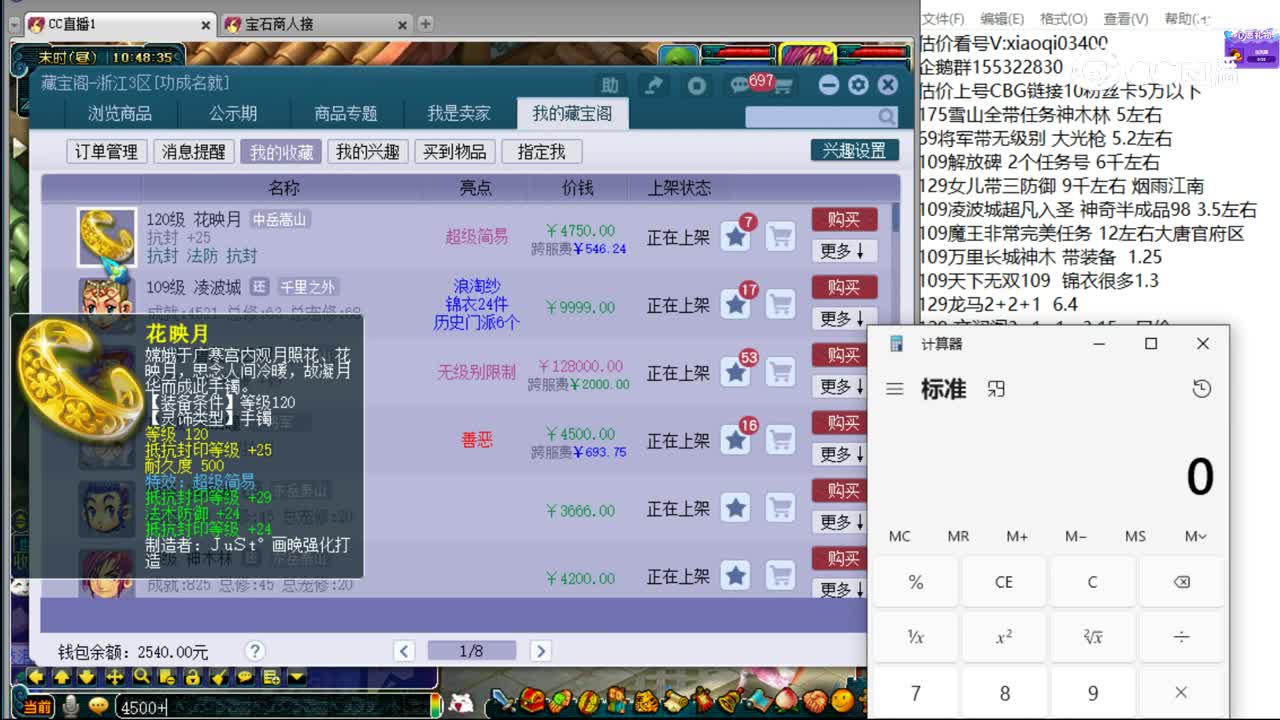This screenshot has width=1280, height=720.
Task: Open the gear settings icon of 藏宝阁 window
Action: tap(858, 85)
